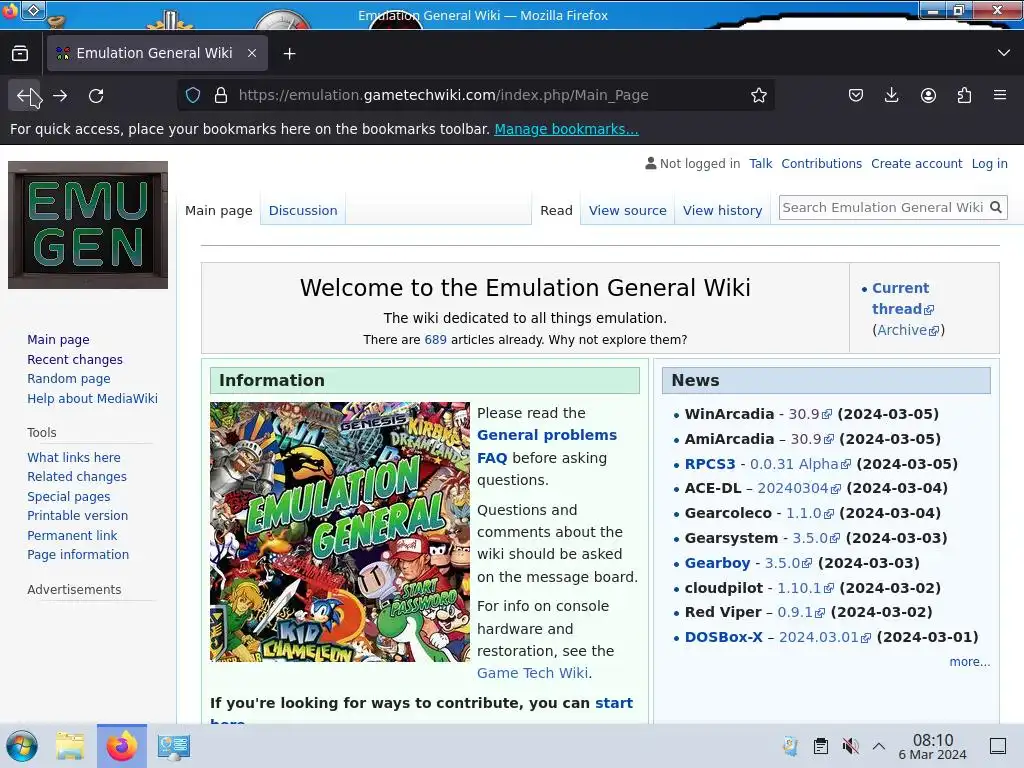Open Page information link

tap(78, 554)
